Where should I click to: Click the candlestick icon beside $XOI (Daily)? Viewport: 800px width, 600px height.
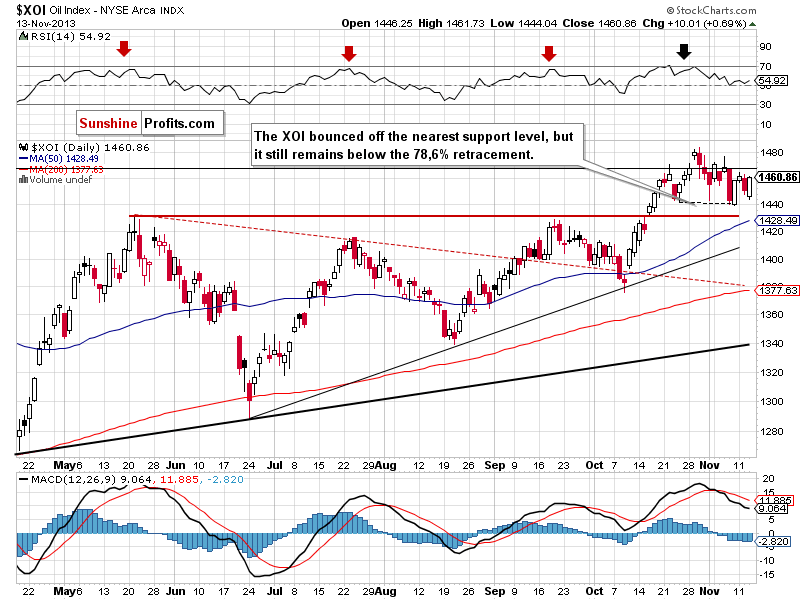click(x=23, y=147)
